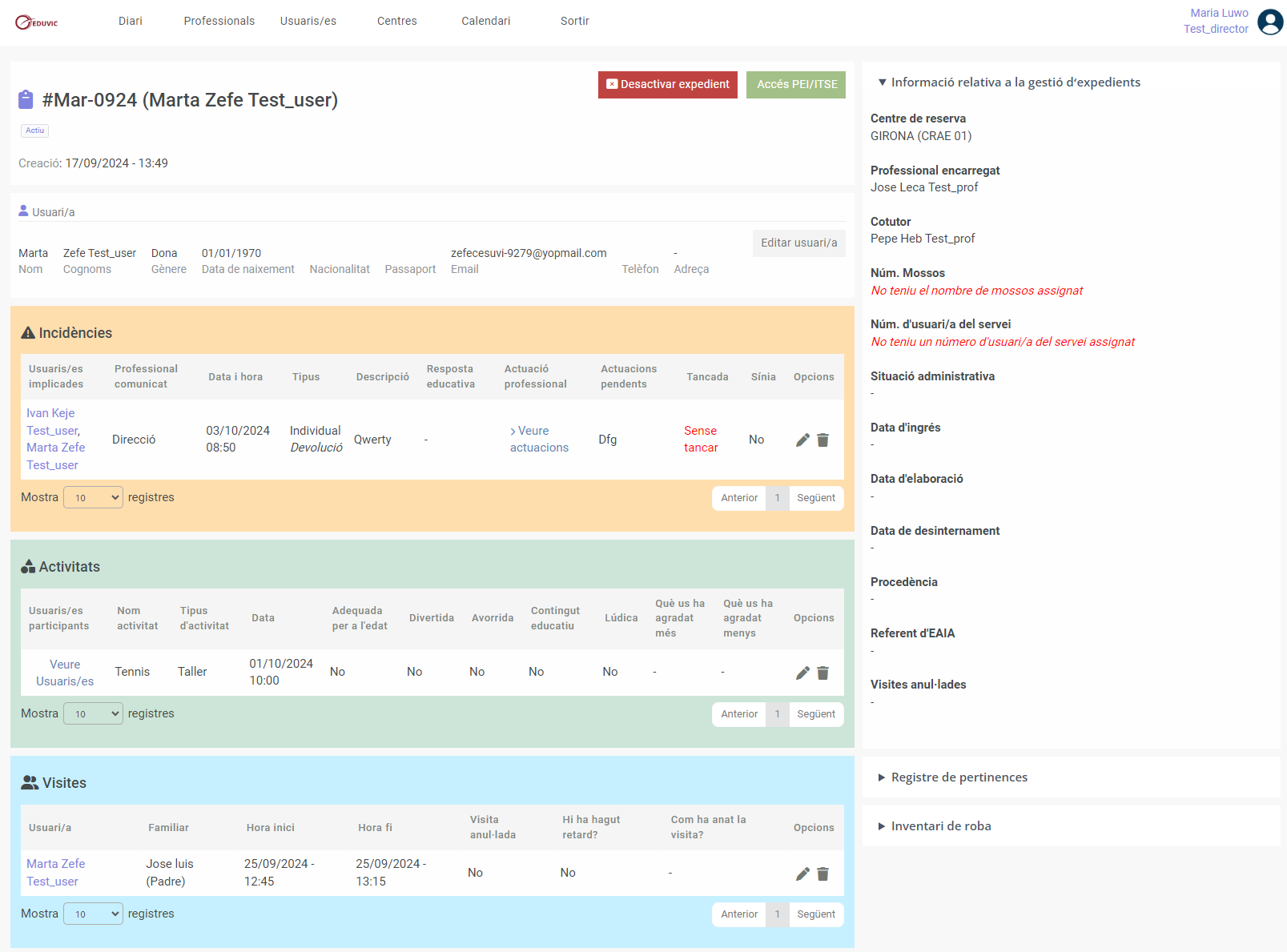Image resolution: width=1287 pixels, height=952 pixels.
Task: Click Pepe Heb Test_prof cotutor value
Action: (x=923, y=239)
